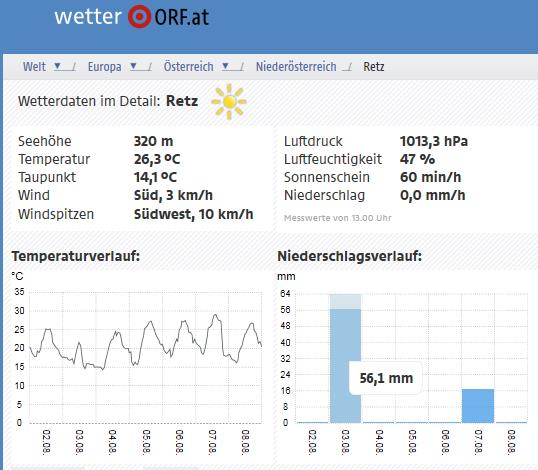Go to the Niederösterreich breadcrumb
Viewport: 538px width, 470px height.
[x=296, y=67]
